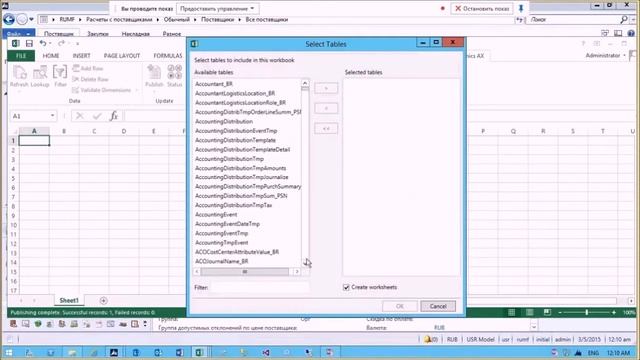The image size is (640, 360).
Task: Click the navigation back arrow in the AX window
Action: pos(9,19)
